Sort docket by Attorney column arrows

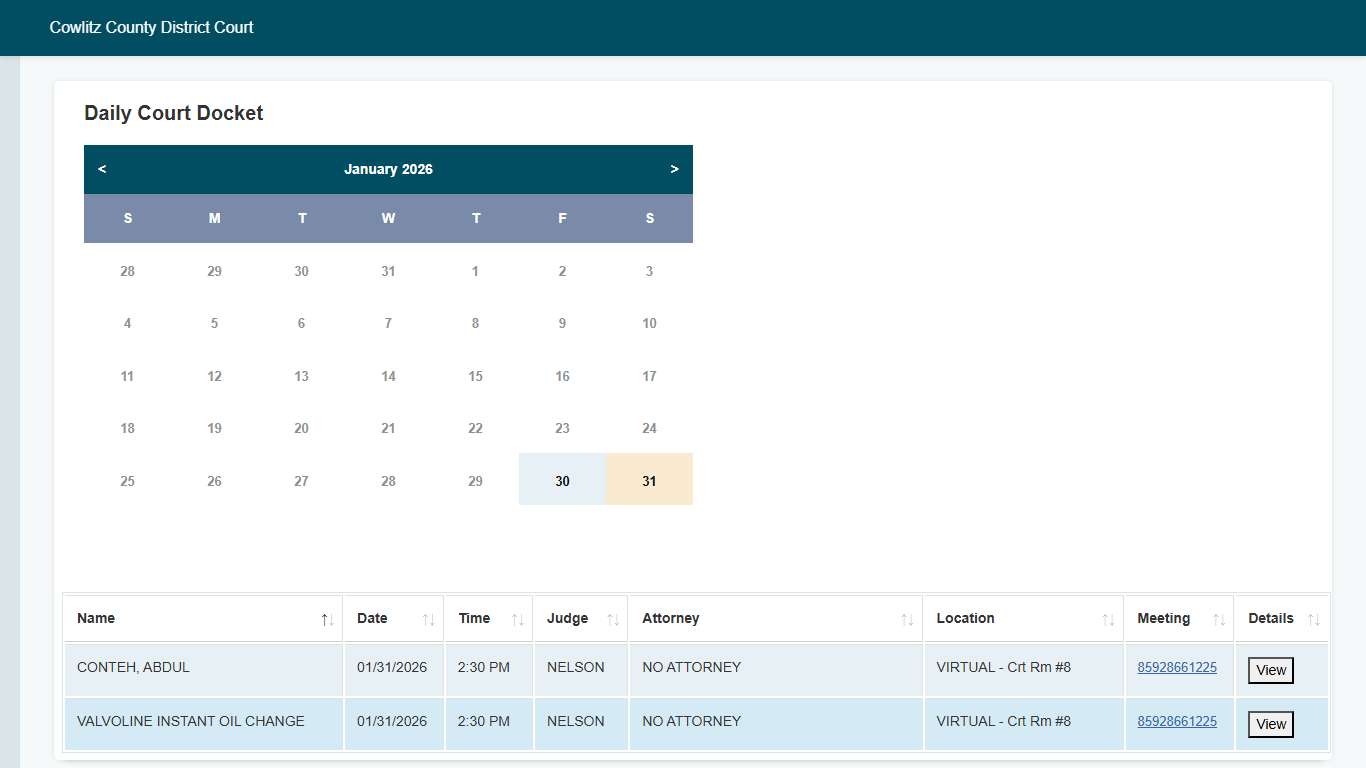pos(907,620)
